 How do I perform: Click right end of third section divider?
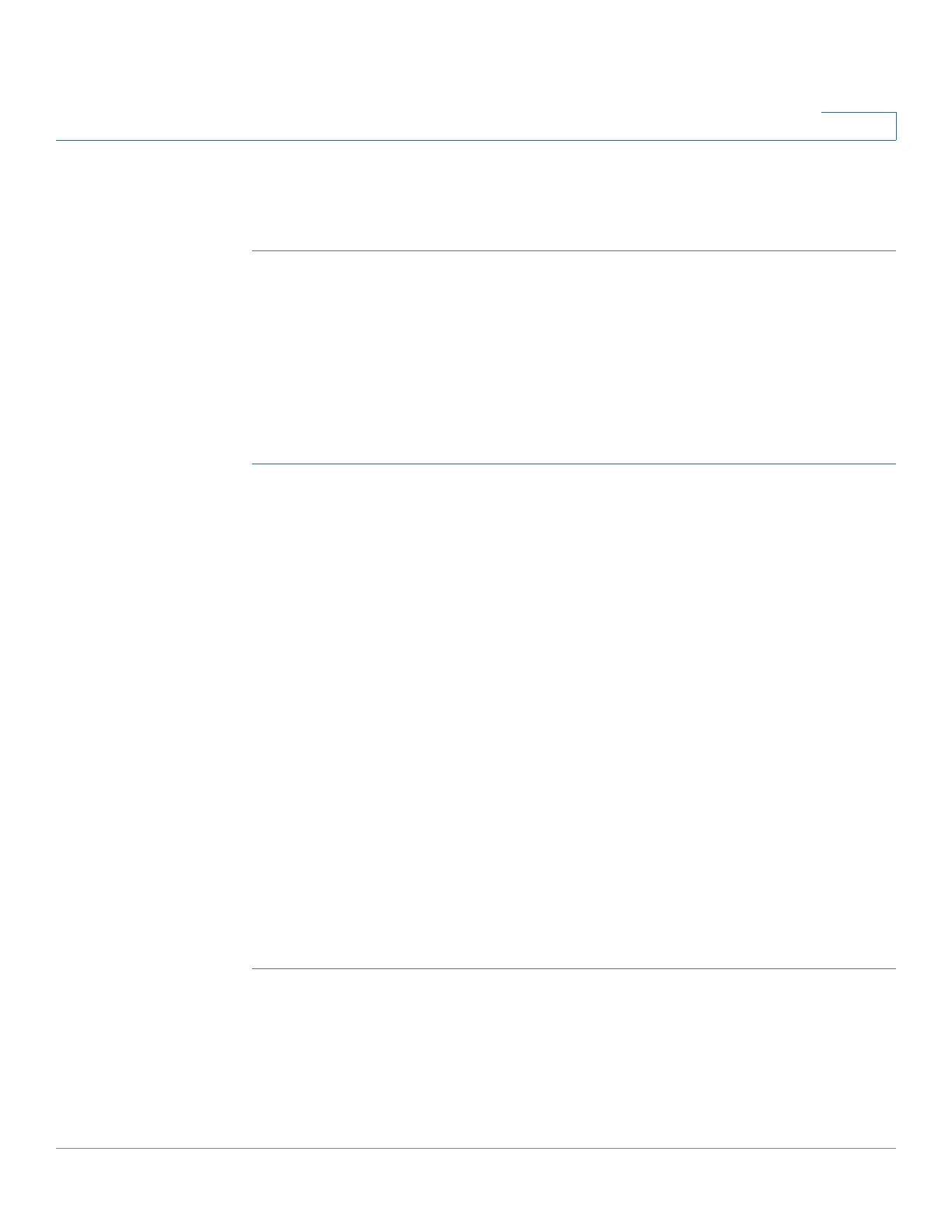[x=892, y=968]
